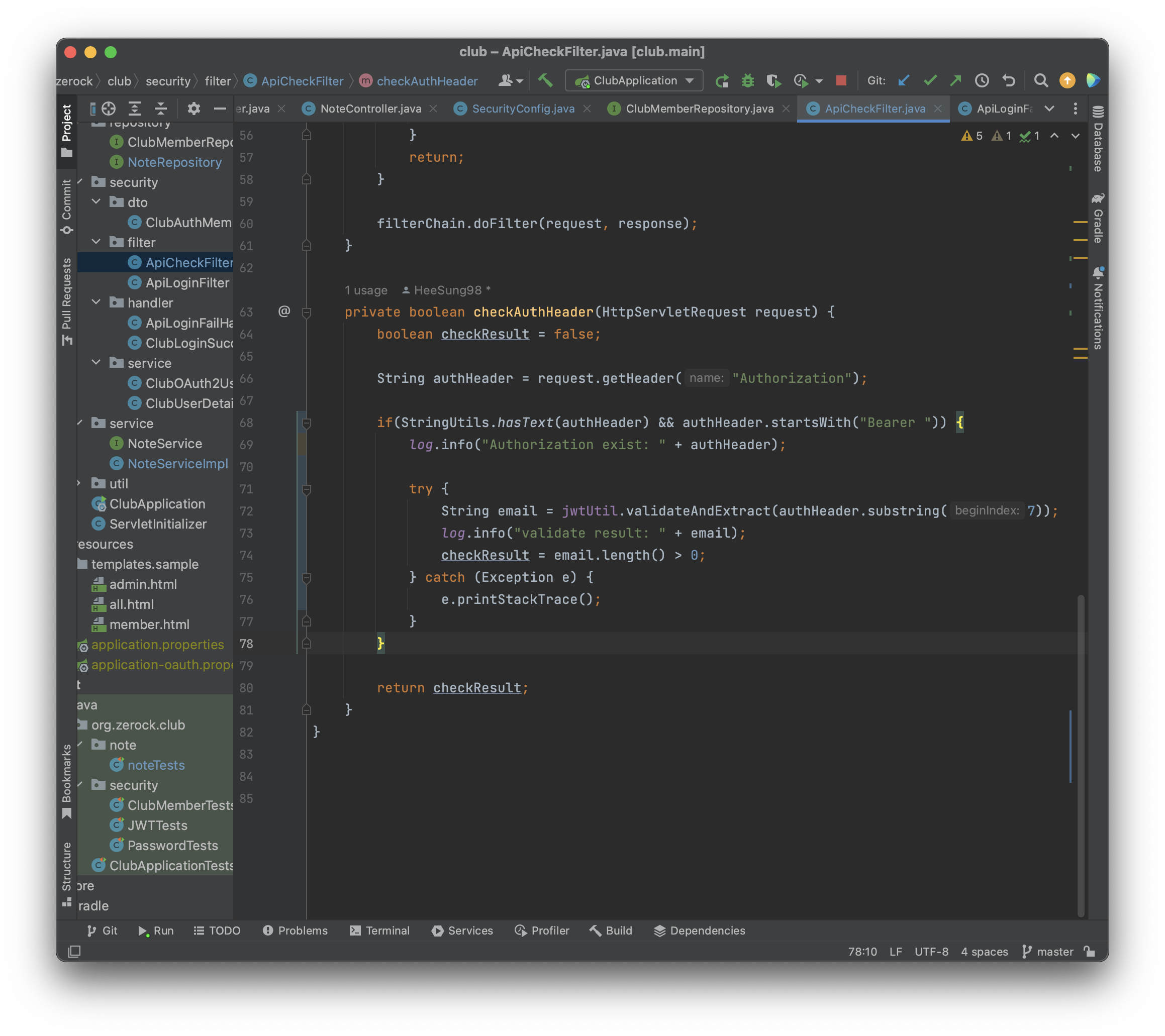
Task: Start debugging with the bug icon
Action: point(747,81)
